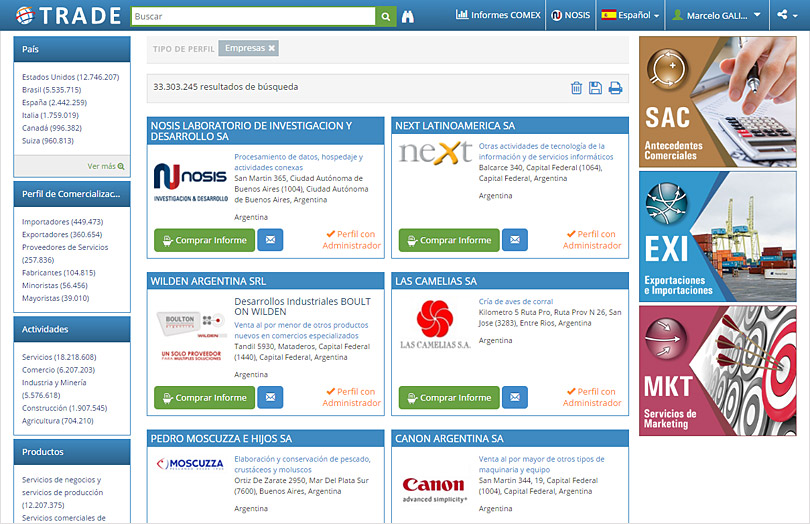Open advanced search binoculars icon
Viewport: 810px width, 524px height.
(408, 17)
